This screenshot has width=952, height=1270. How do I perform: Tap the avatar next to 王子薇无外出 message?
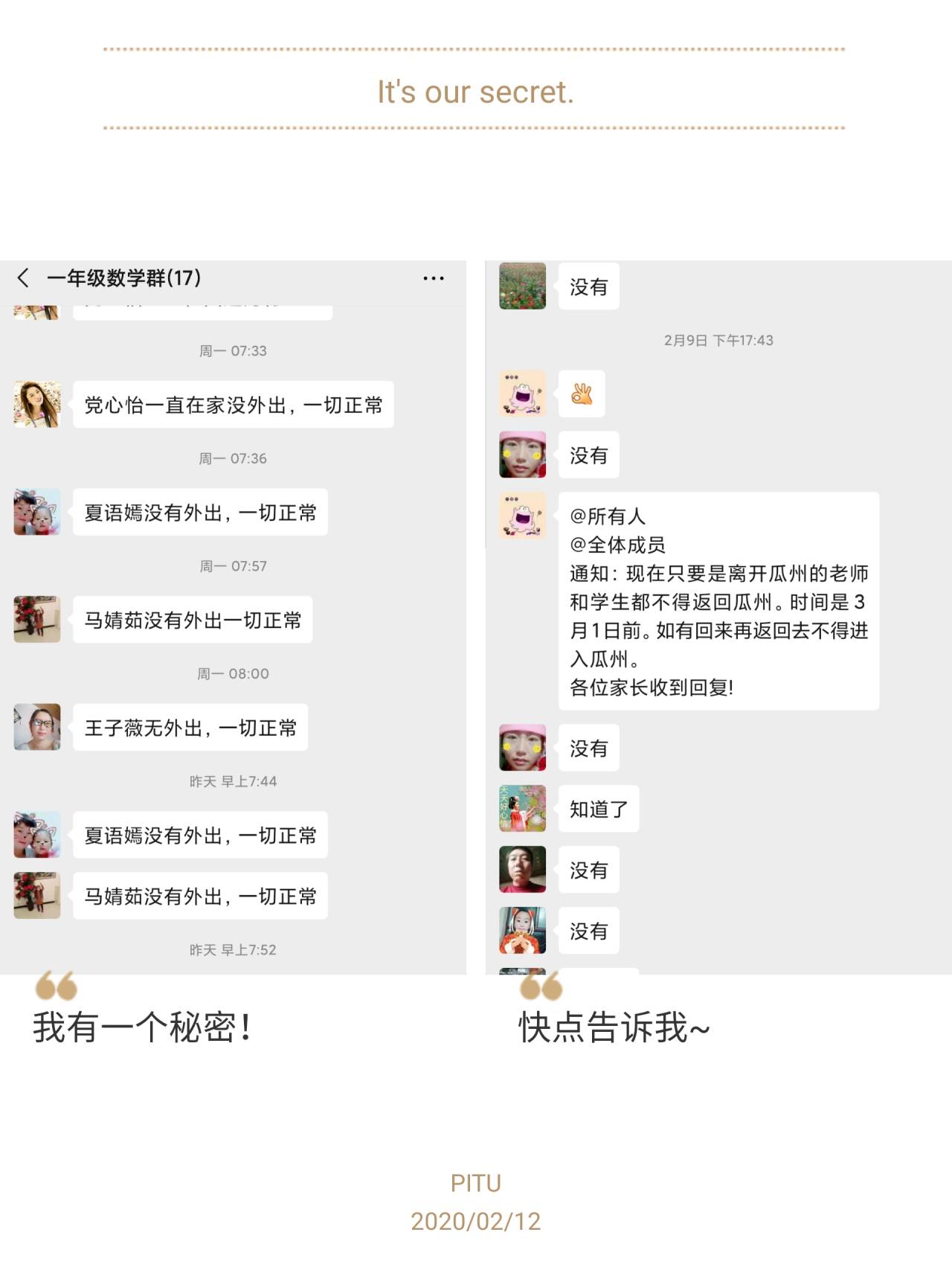tap(36, 727)
